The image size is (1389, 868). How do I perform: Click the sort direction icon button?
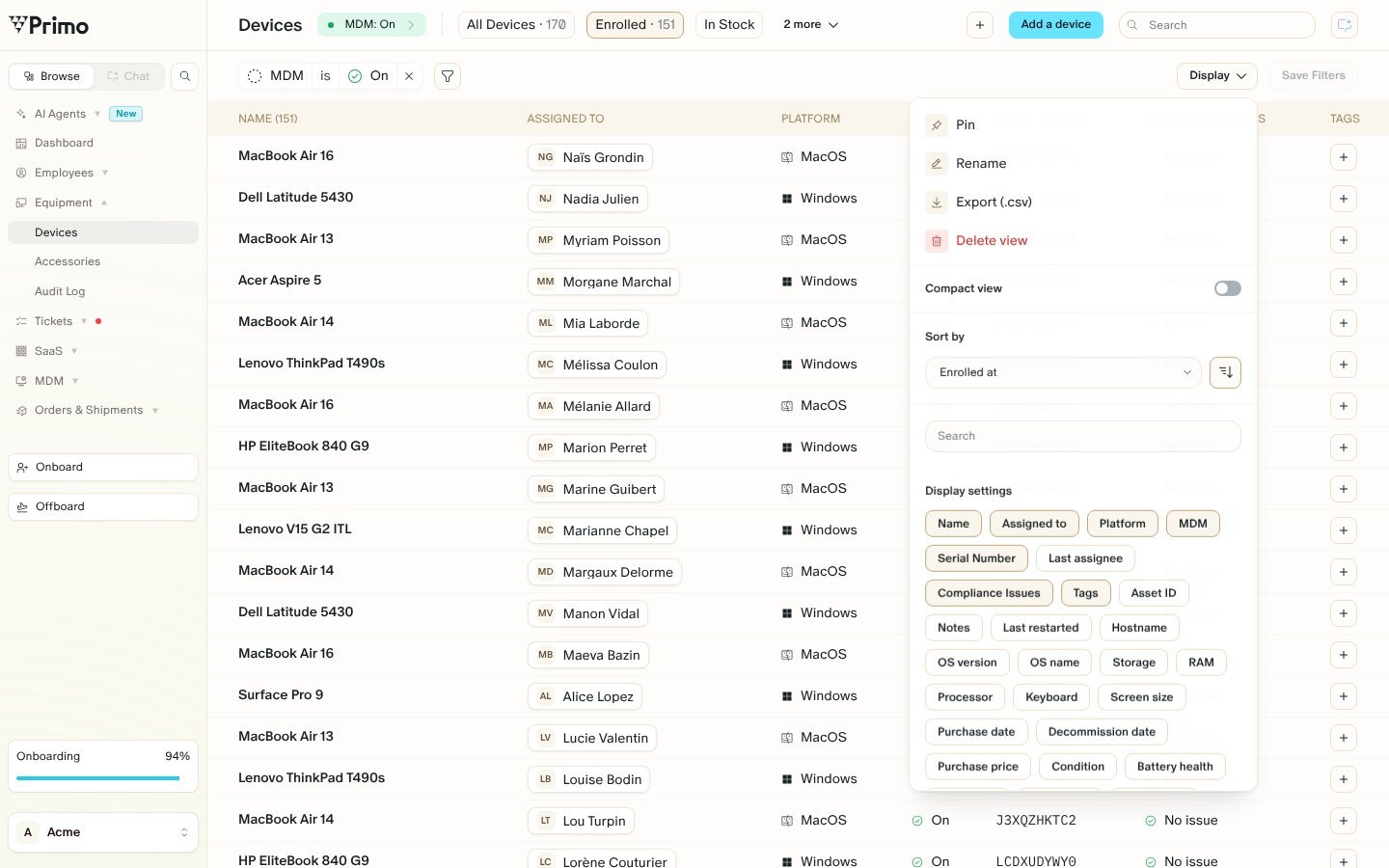tap(1225, 372)
